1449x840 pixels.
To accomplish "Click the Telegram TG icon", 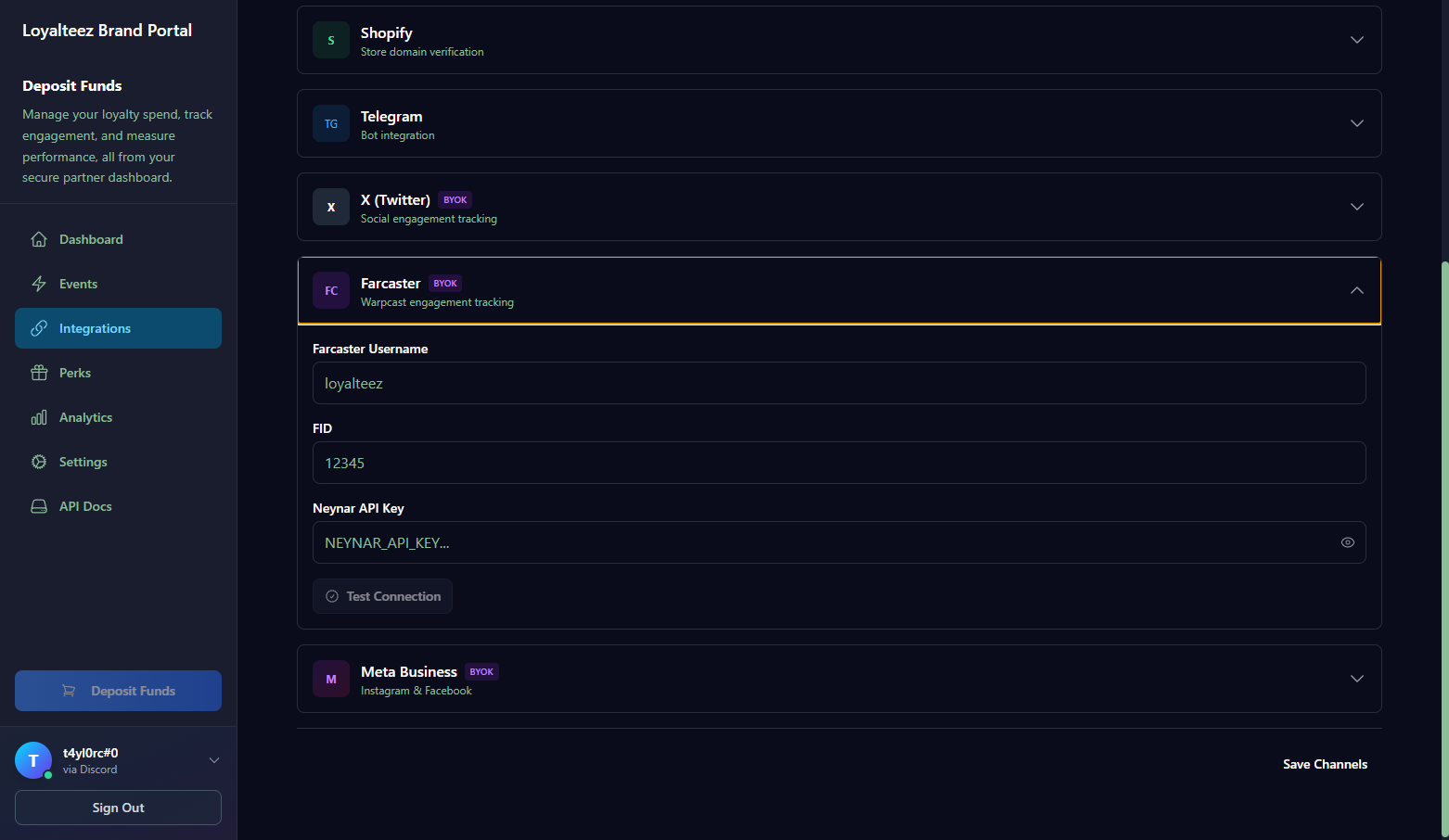I will click(x=330, y=123).
